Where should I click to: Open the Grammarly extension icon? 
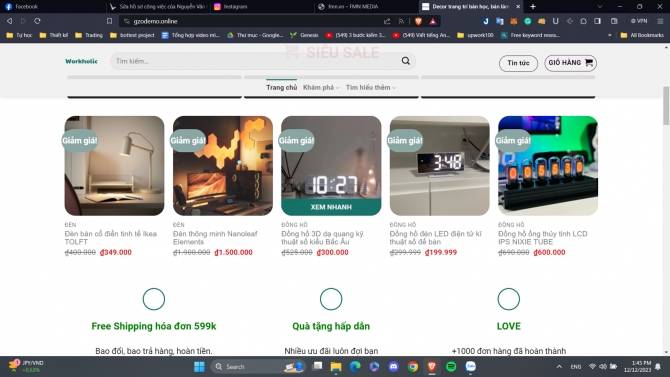(x=528, y=21)
